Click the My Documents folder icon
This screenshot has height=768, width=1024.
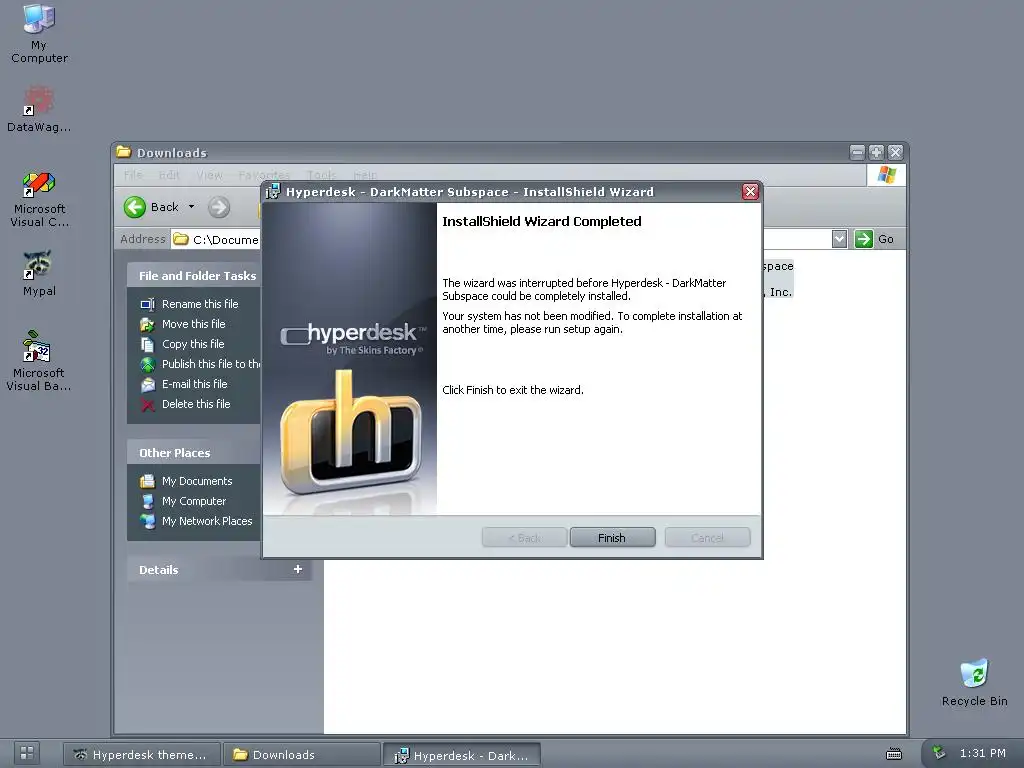[148, 481]
